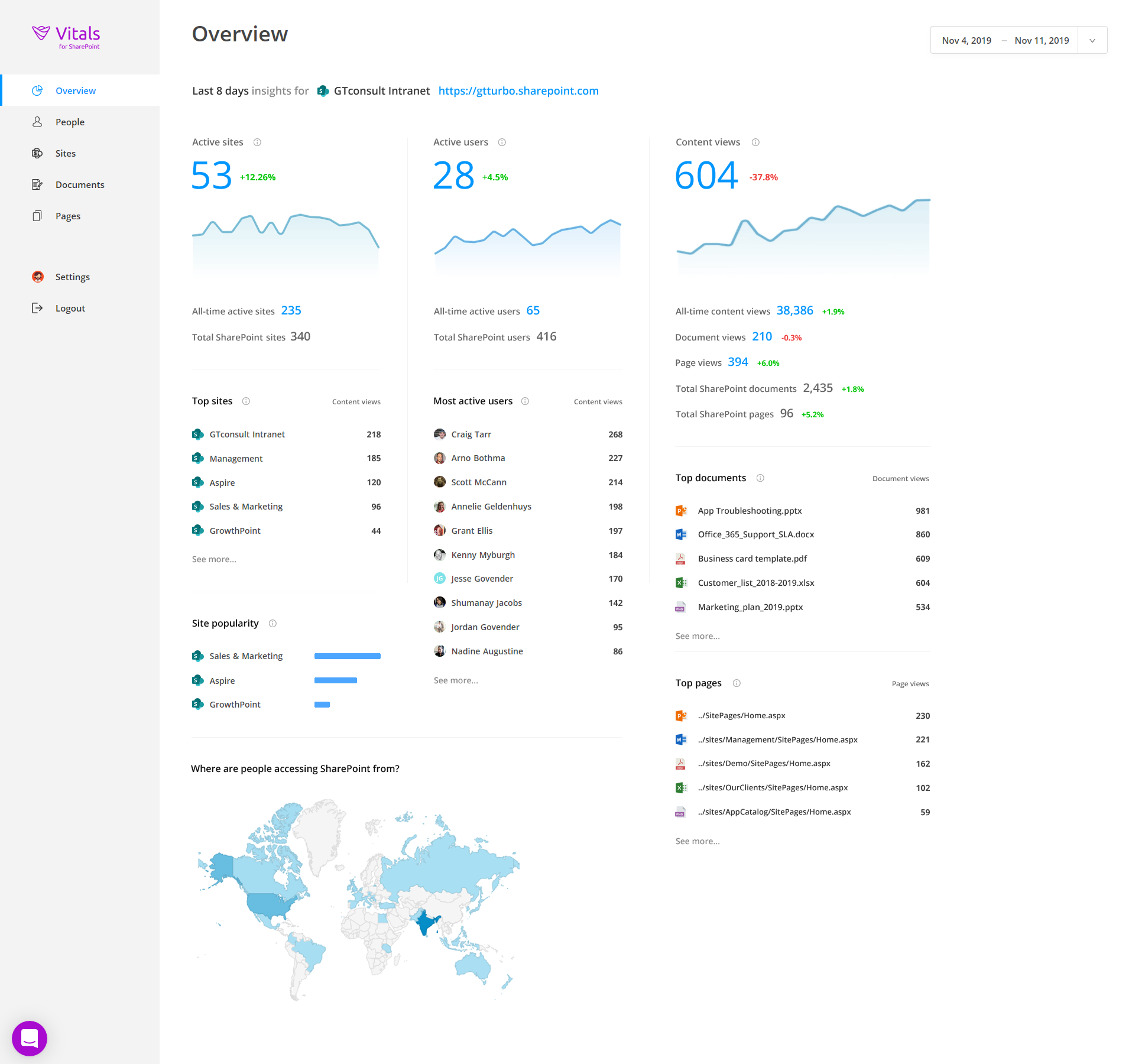
Task: Open the Documents section
Action: click(x=80, y=184)
